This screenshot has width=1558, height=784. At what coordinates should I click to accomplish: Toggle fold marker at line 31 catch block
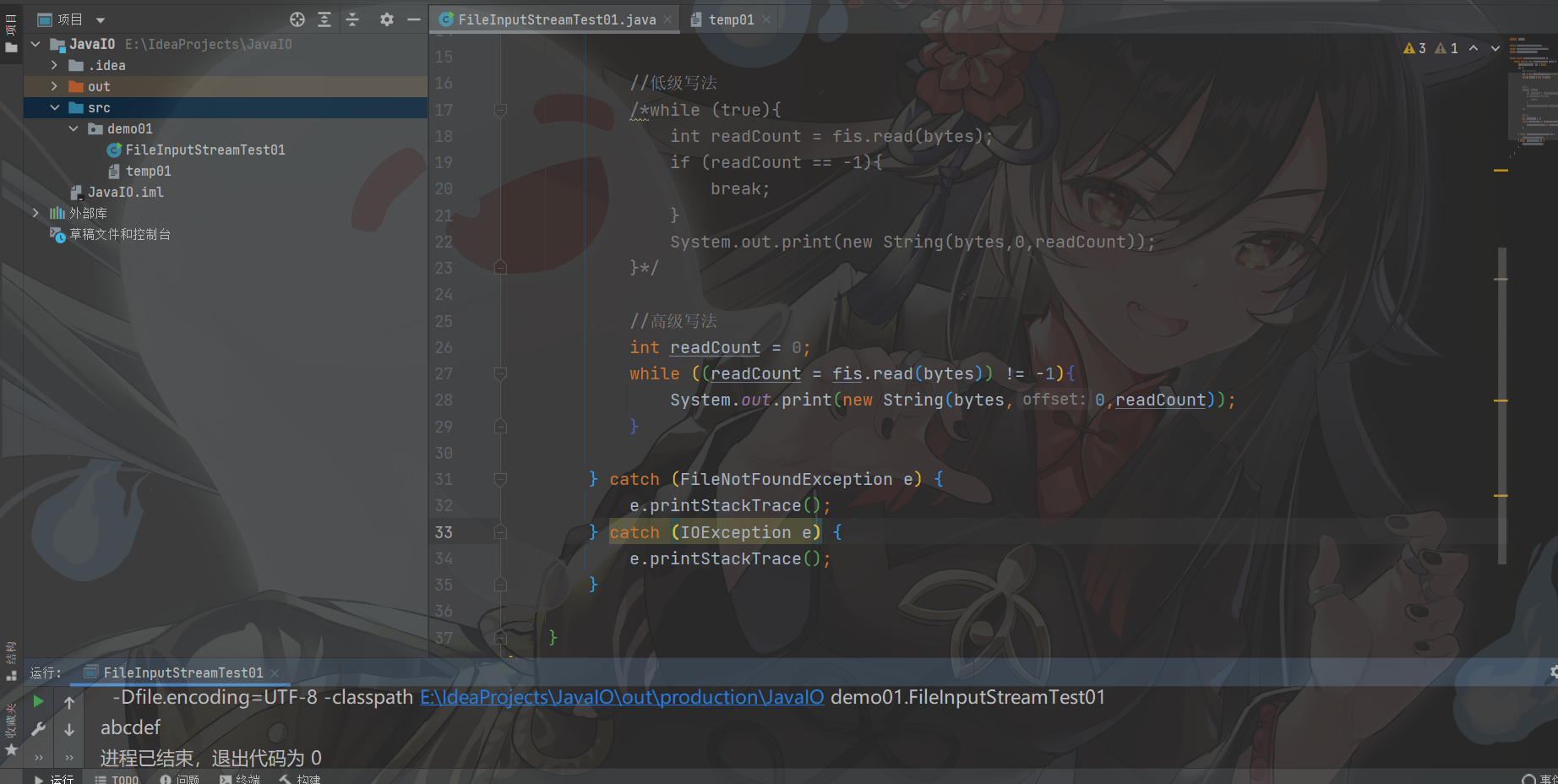(x=500, y=479)
